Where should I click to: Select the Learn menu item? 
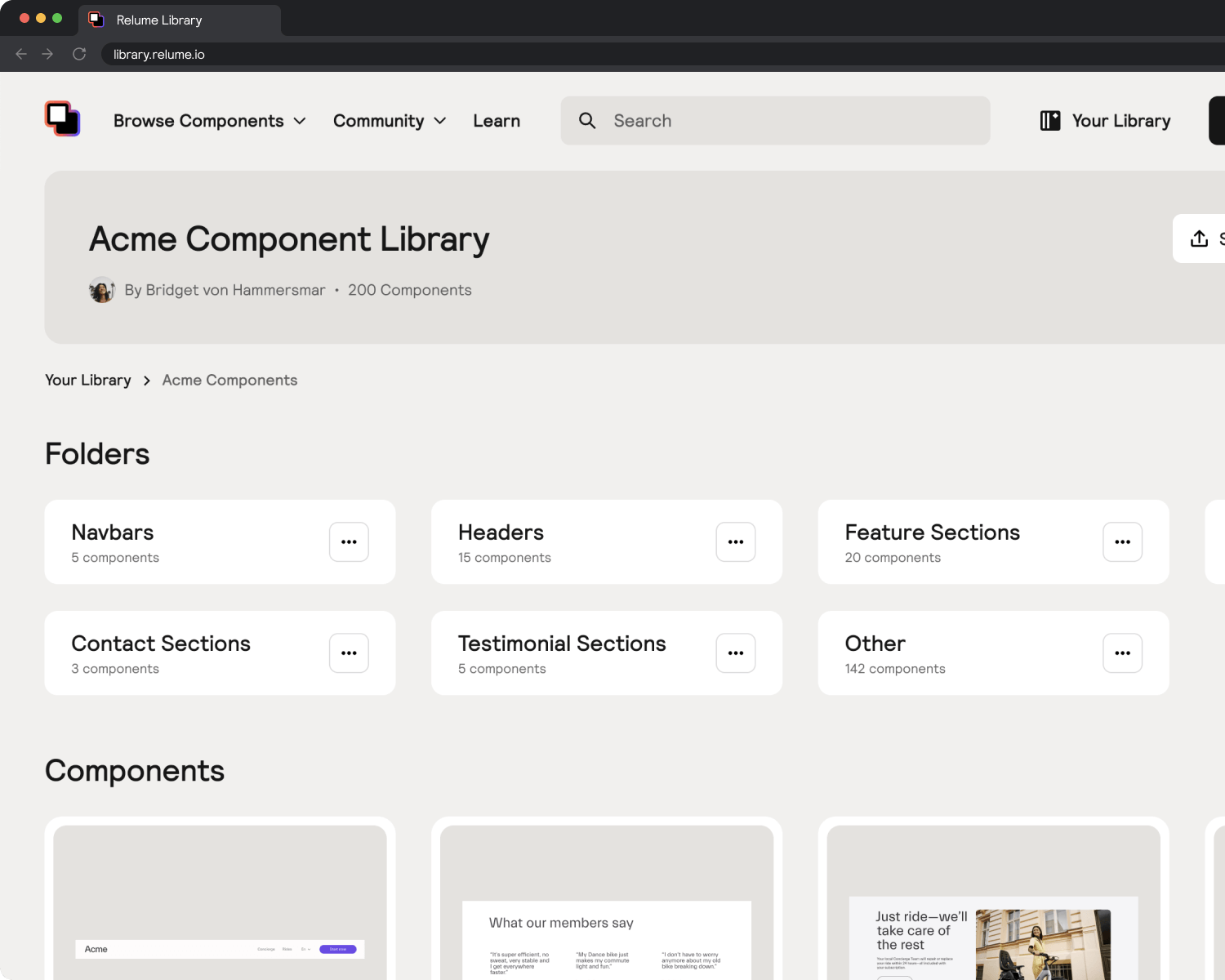497,121
